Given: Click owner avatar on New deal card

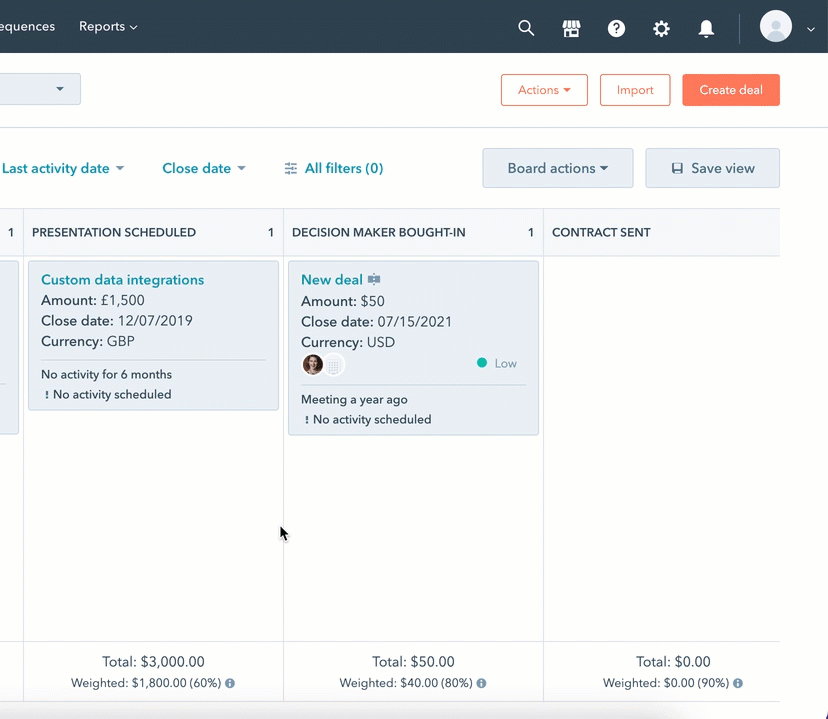Looking at the screenshot, I should coord(313,365).
